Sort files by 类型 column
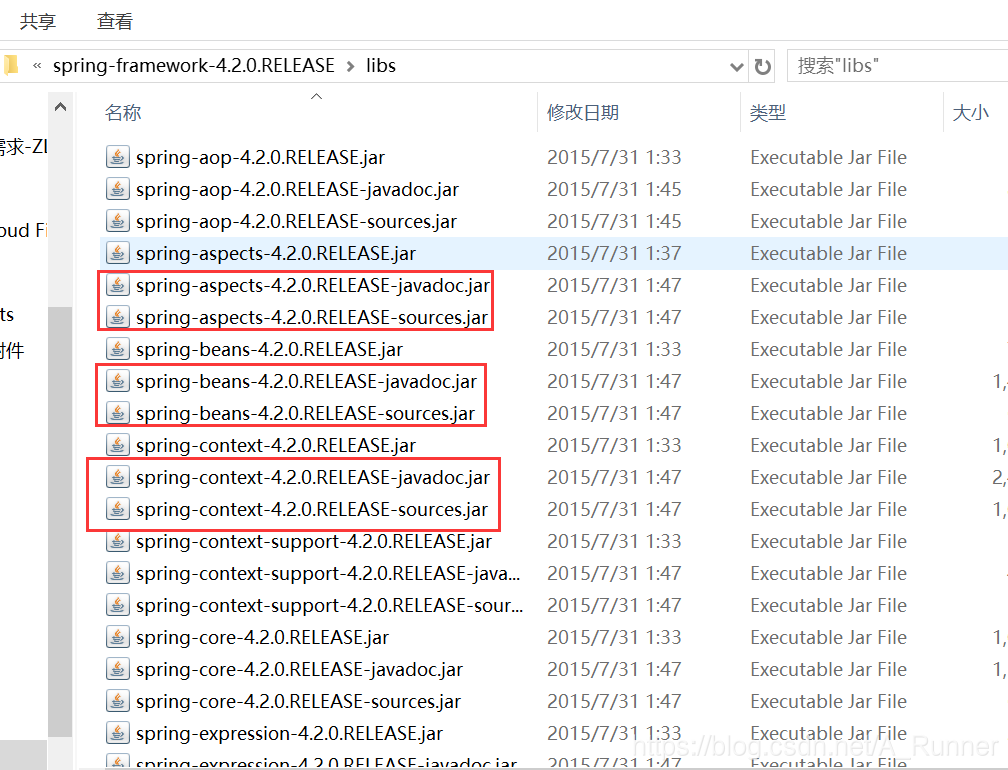The image size is (1008, 770). point(768,112)
